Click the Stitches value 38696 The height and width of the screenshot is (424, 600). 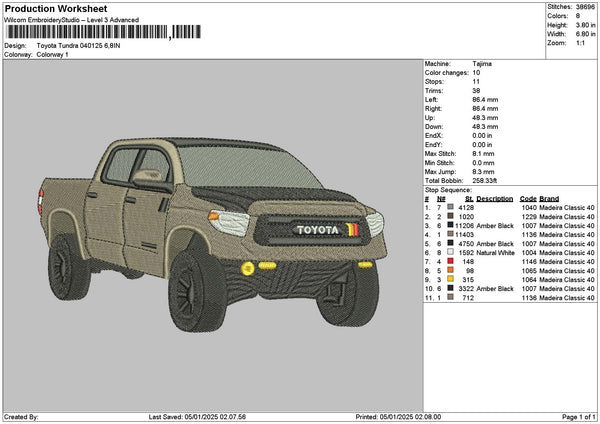click(585, 7)
